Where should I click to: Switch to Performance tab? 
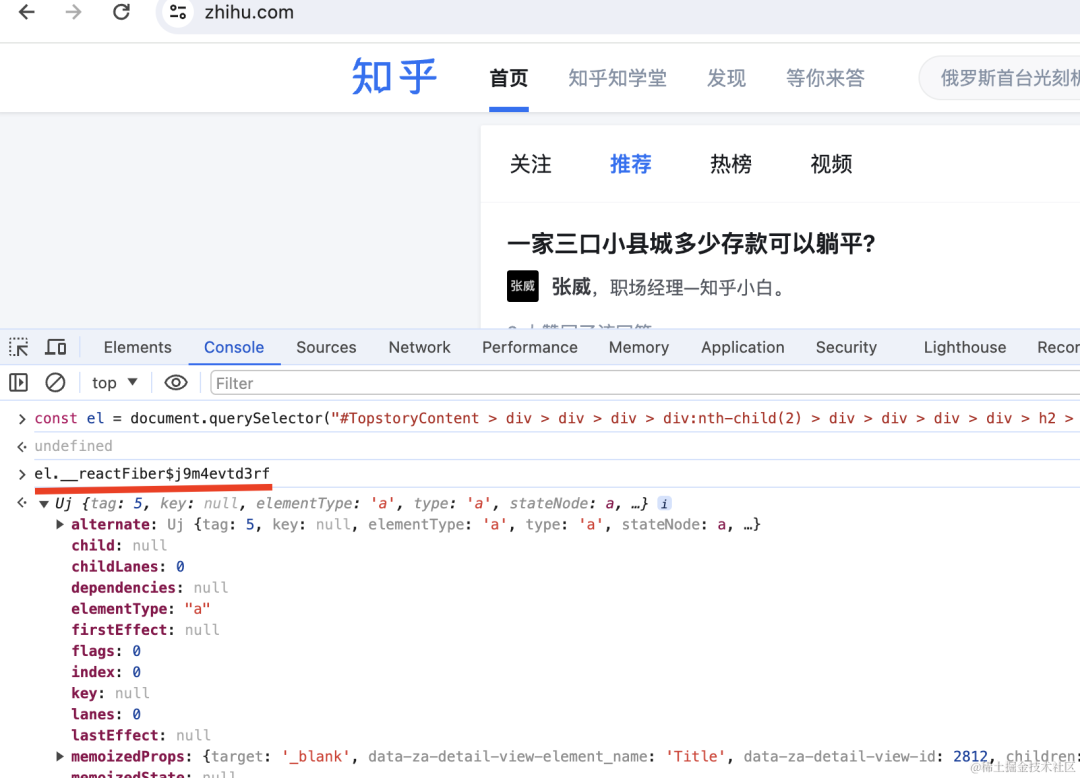point(529,347)
